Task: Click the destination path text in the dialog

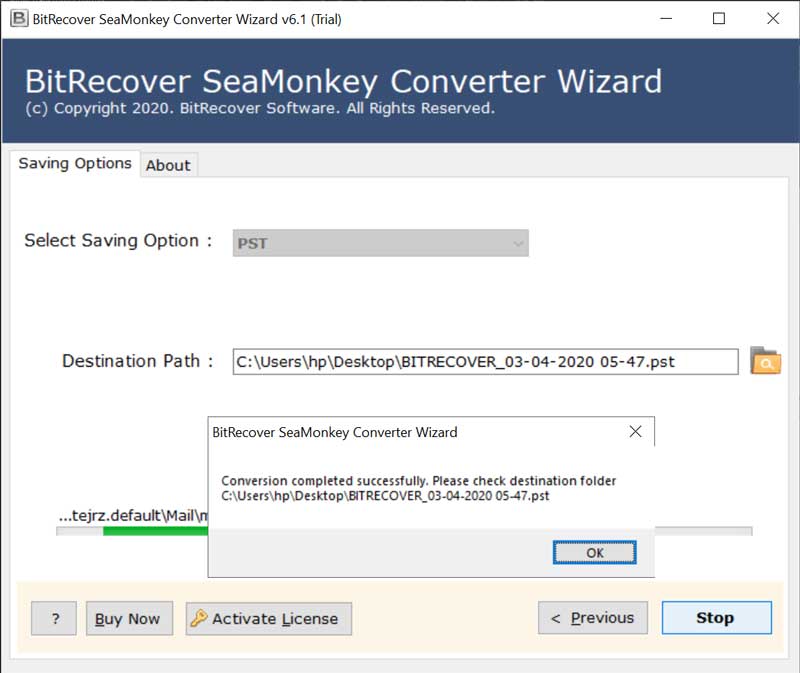Action: [385, 496]
